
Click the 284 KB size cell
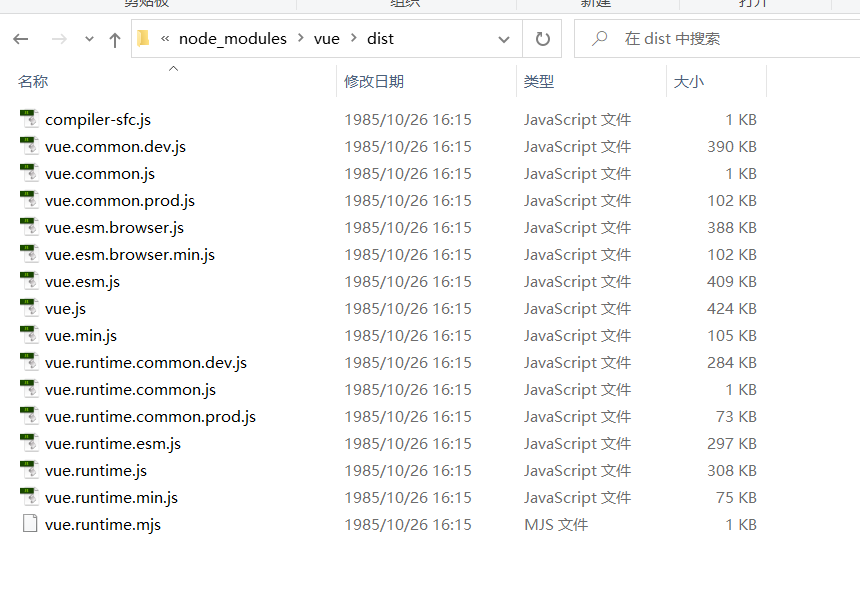click(x=732, y=363)
